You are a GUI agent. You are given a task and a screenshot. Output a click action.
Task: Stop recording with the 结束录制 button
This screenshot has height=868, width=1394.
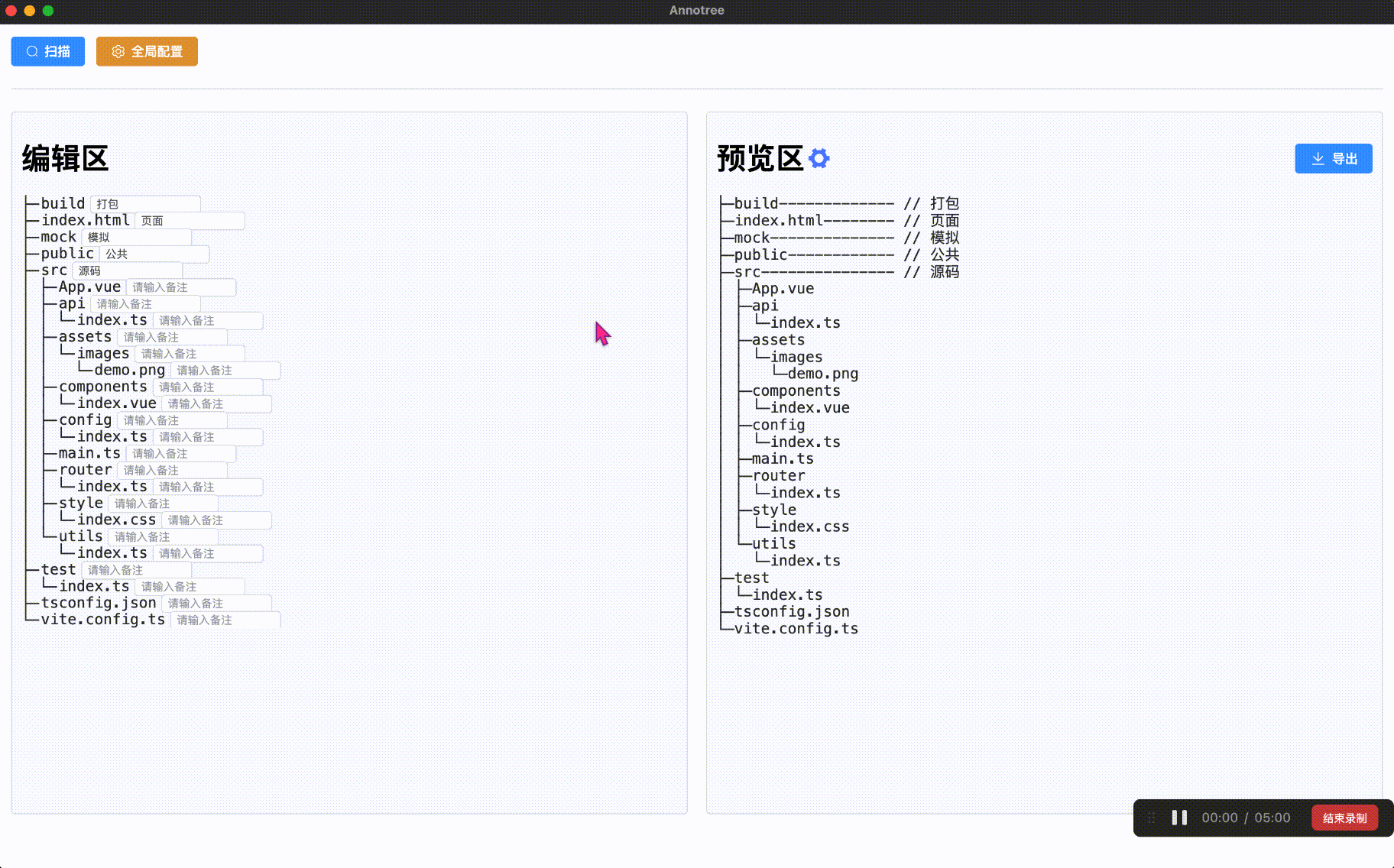click(x=1344, y=818)
